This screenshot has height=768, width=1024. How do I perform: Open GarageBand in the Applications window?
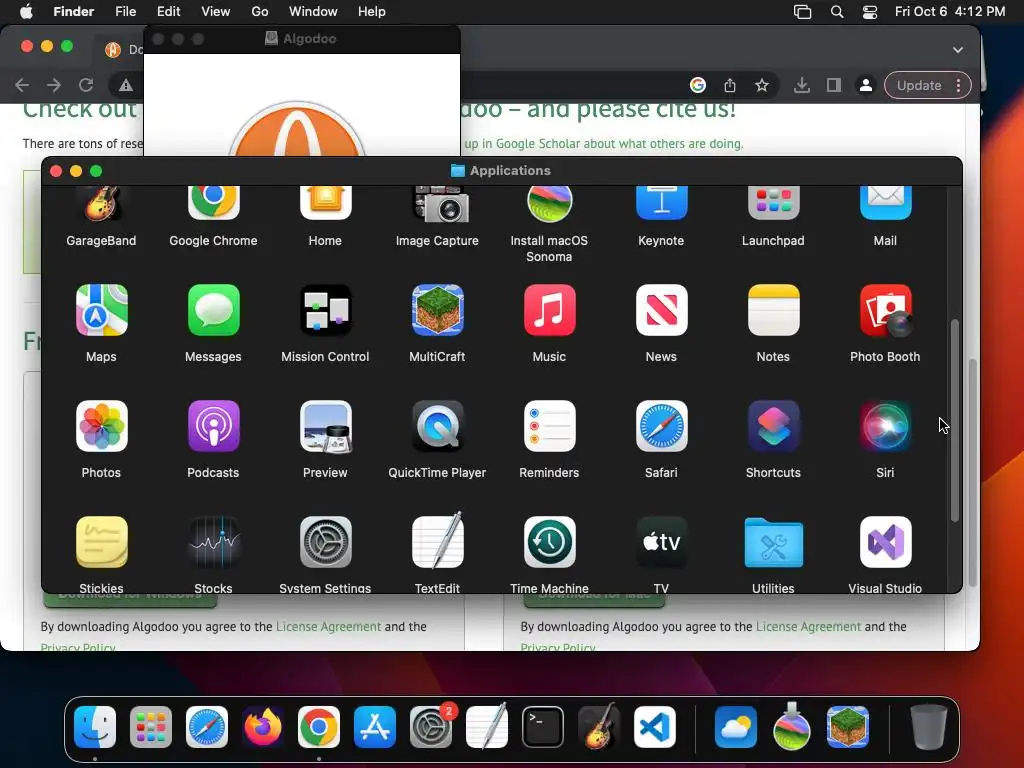pos(101,204)
